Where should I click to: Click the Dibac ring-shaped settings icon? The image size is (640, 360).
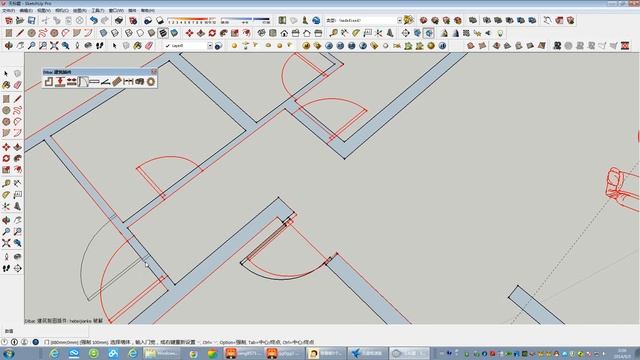pos(151,82)
